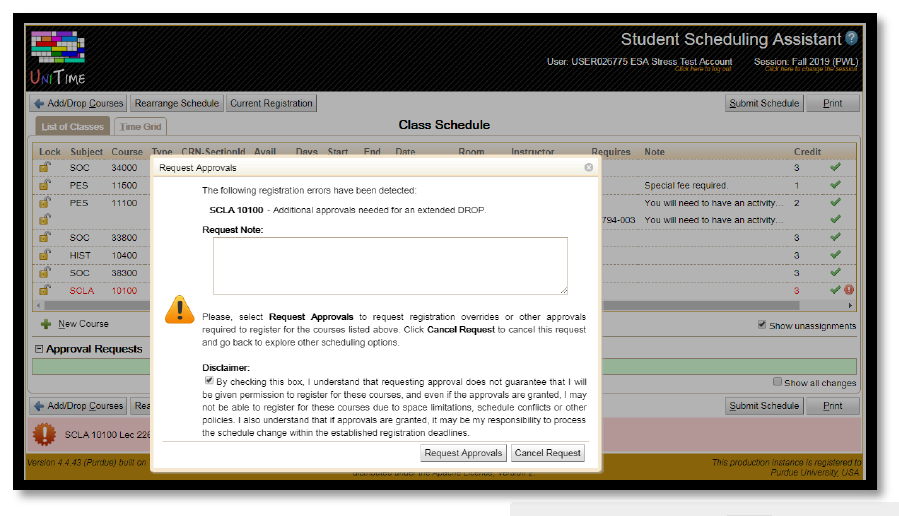Screen dimensions: 899x516
Task: Toggle lock icon for SOC 34000
Action: pos(45,168)
